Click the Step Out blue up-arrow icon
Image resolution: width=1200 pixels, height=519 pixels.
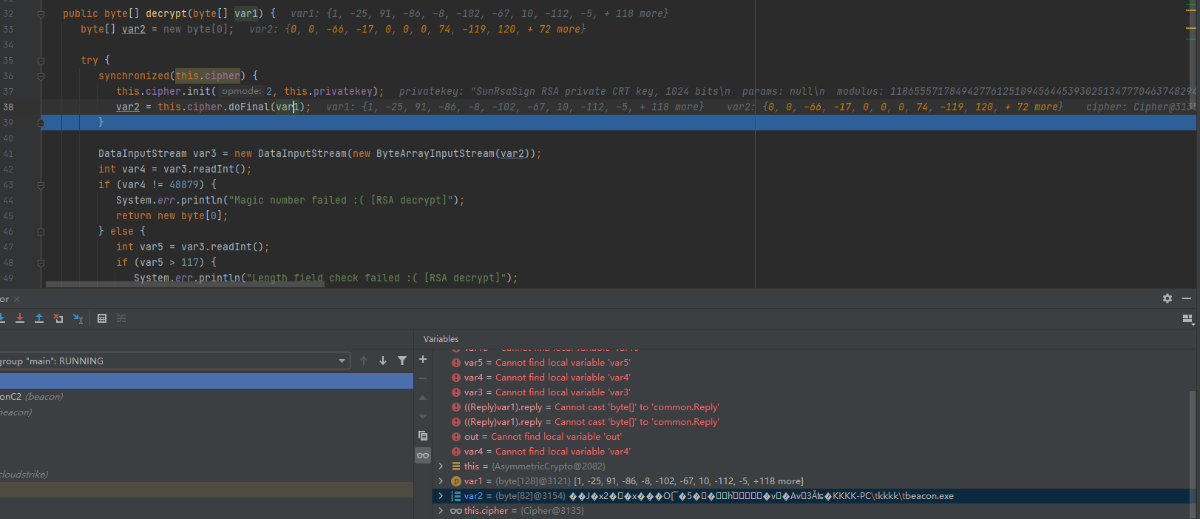pos(39,318)
